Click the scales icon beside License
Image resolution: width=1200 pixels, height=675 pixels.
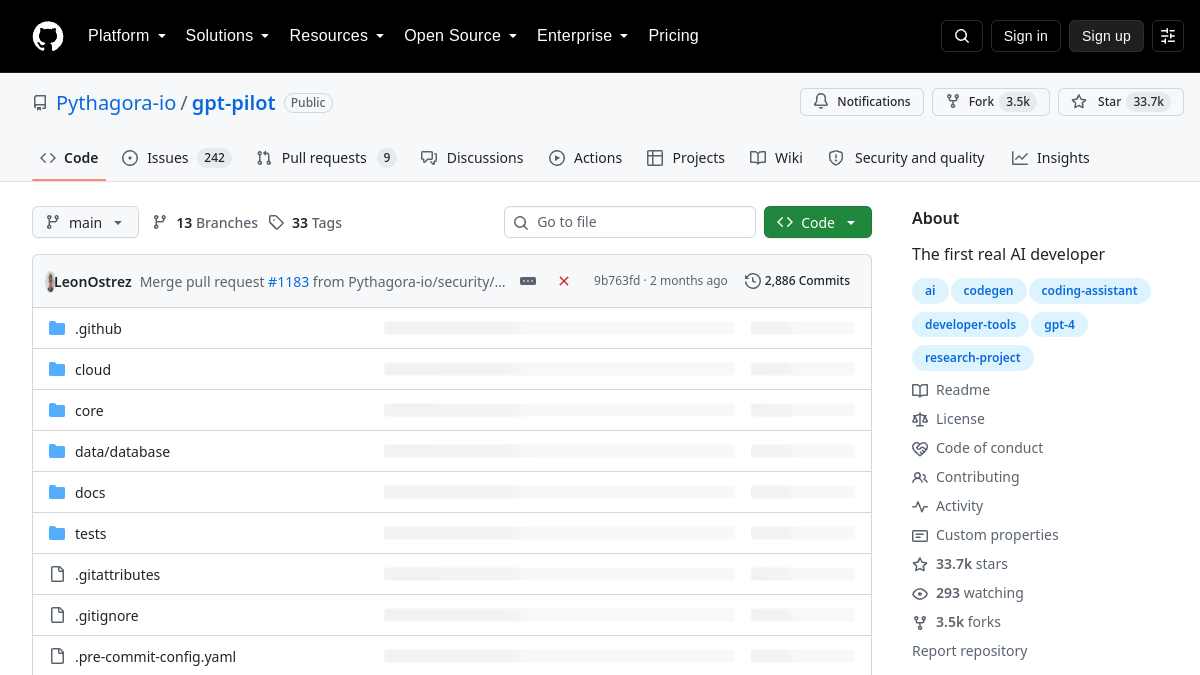(920, 419)
